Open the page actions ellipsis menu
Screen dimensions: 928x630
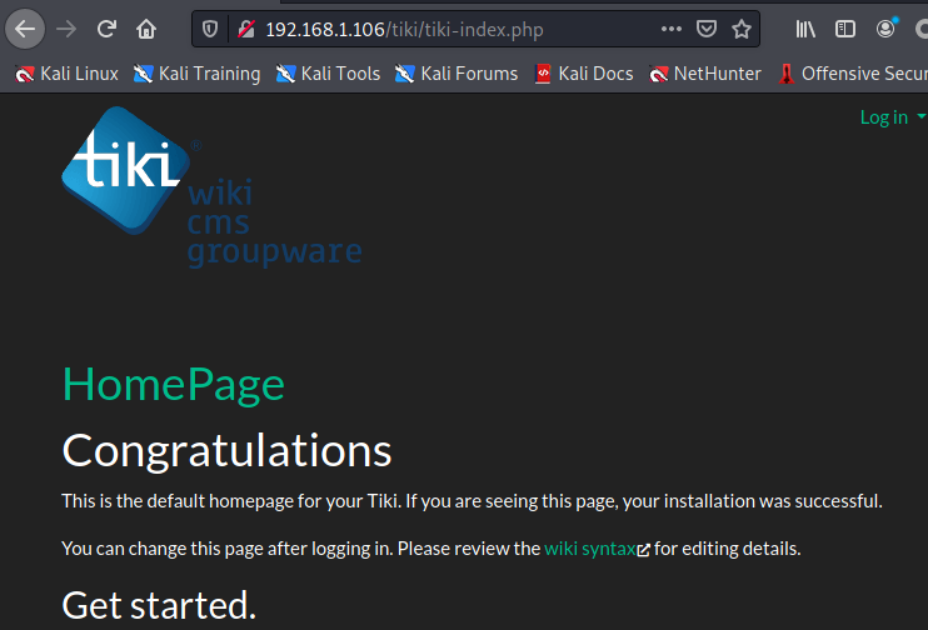tap(671, 29)
